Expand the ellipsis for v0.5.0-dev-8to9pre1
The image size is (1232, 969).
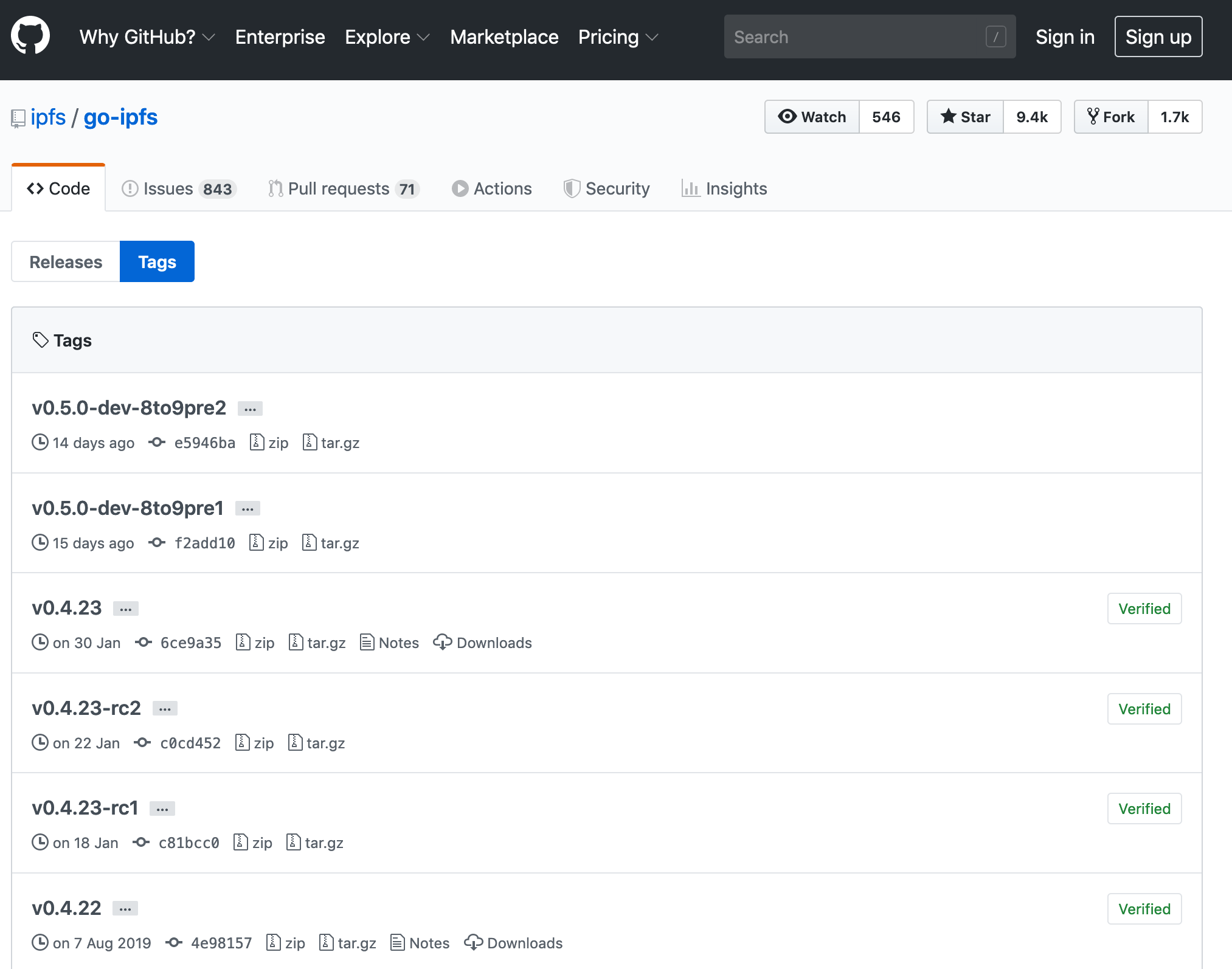247,508
